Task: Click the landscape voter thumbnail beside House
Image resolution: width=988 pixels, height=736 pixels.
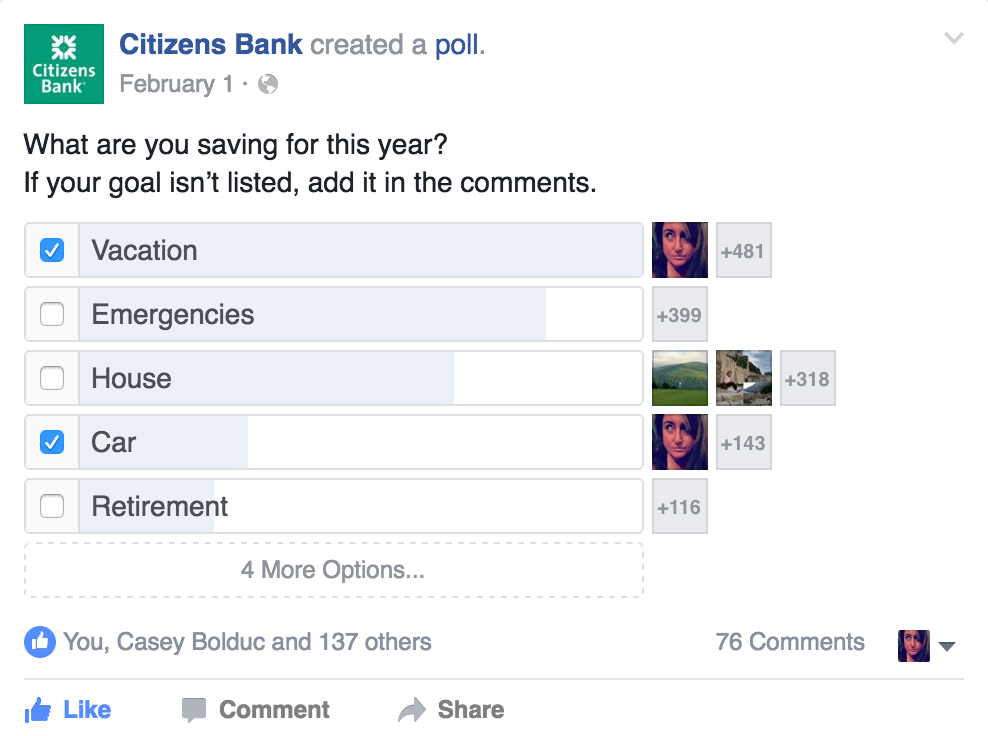Action: 680,378
